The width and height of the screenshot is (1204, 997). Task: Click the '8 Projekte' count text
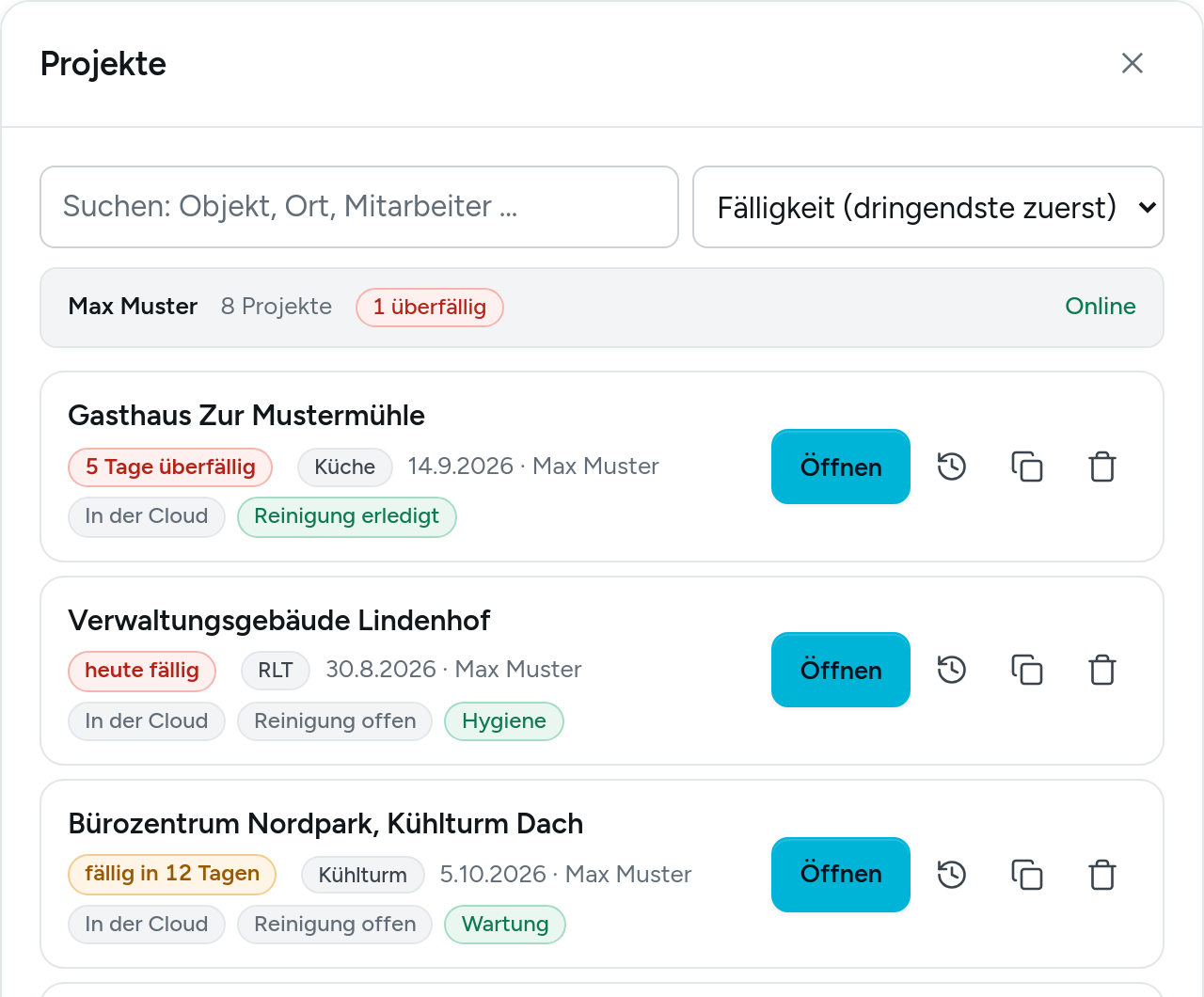coord(277,307)
